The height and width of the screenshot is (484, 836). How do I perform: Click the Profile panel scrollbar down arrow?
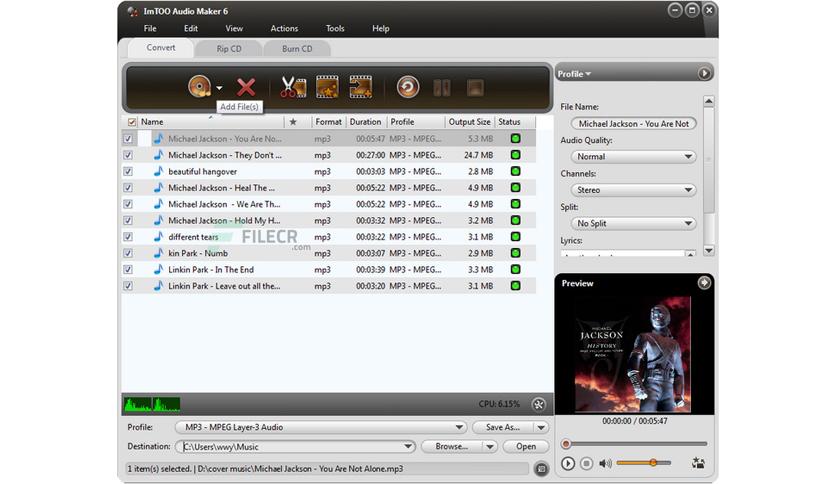tap(709, 251)
